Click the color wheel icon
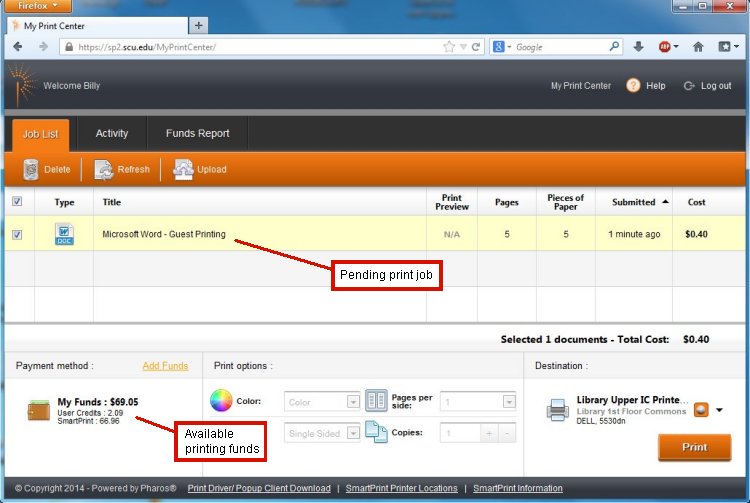Screen dimensions: 750x503 pyautogui.click(x=221, y=401)
